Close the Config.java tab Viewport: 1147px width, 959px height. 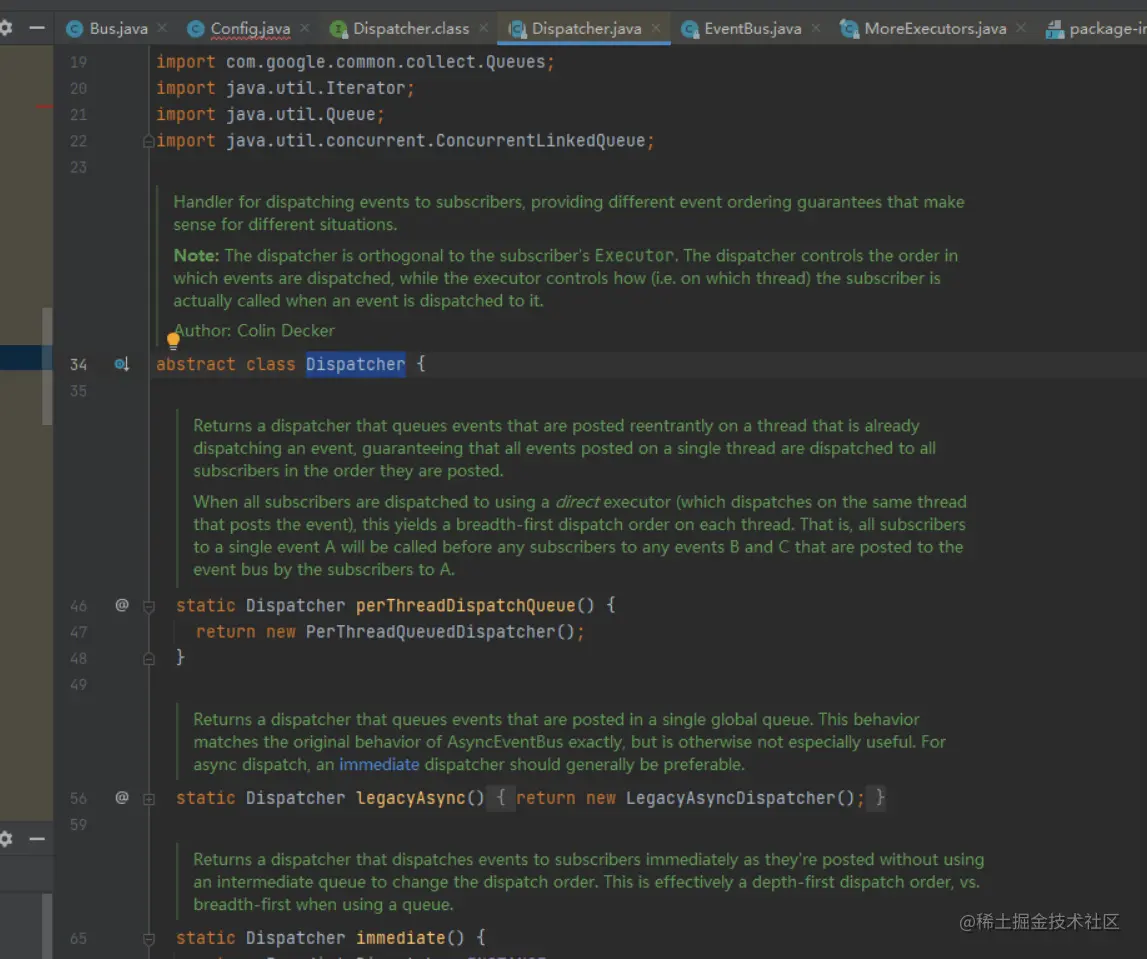click(304, 29)
